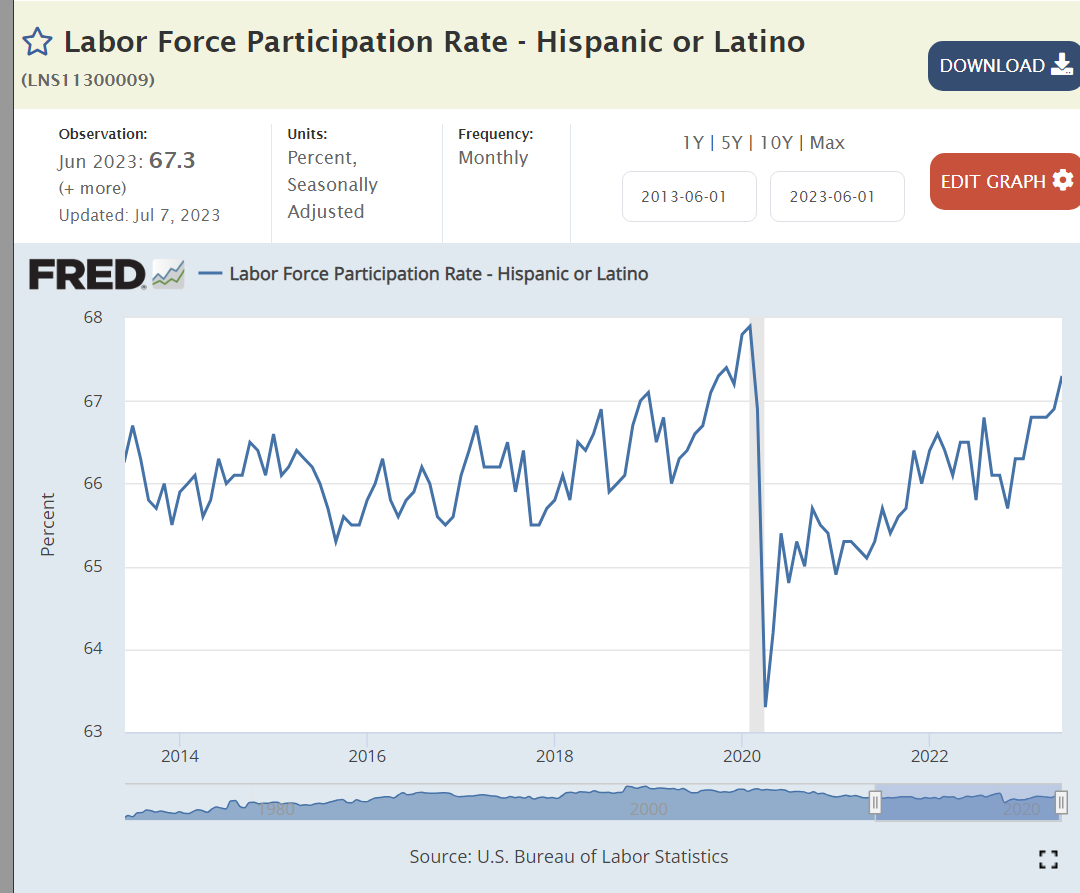Expand the (+ more) observations link

click(x=92, y=188)
